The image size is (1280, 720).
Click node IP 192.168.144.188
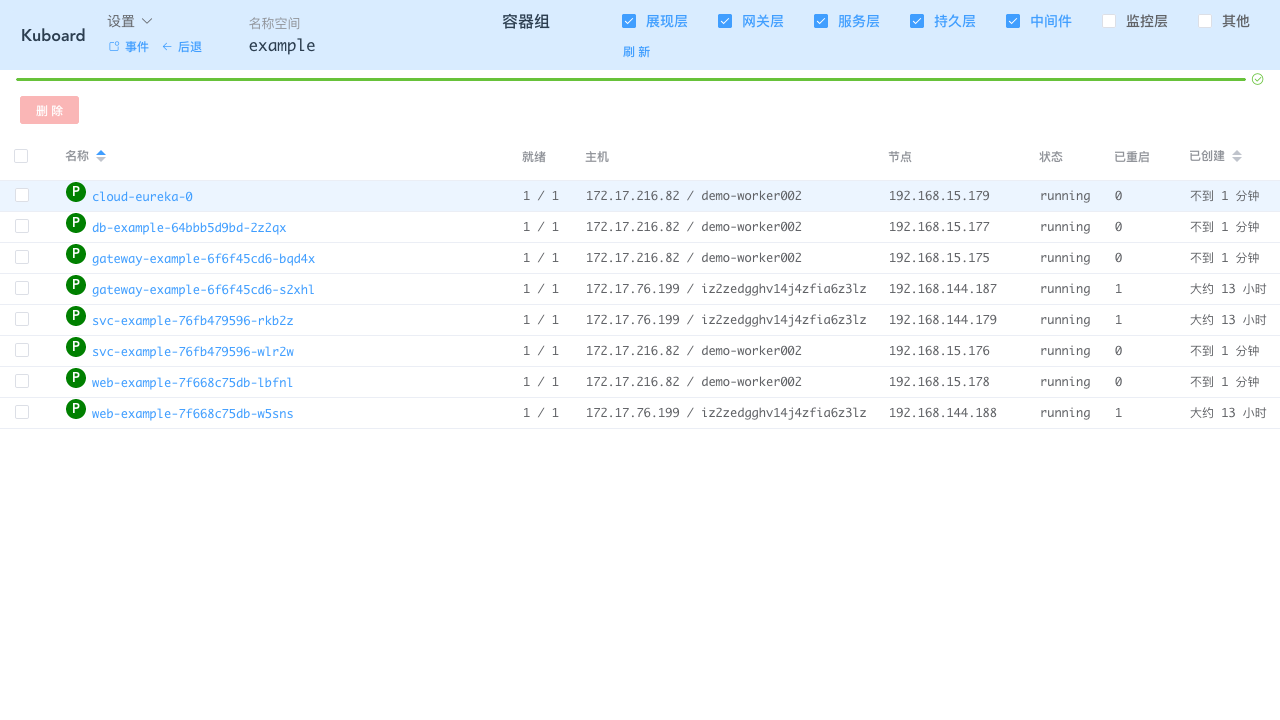(x=943, y=413)
